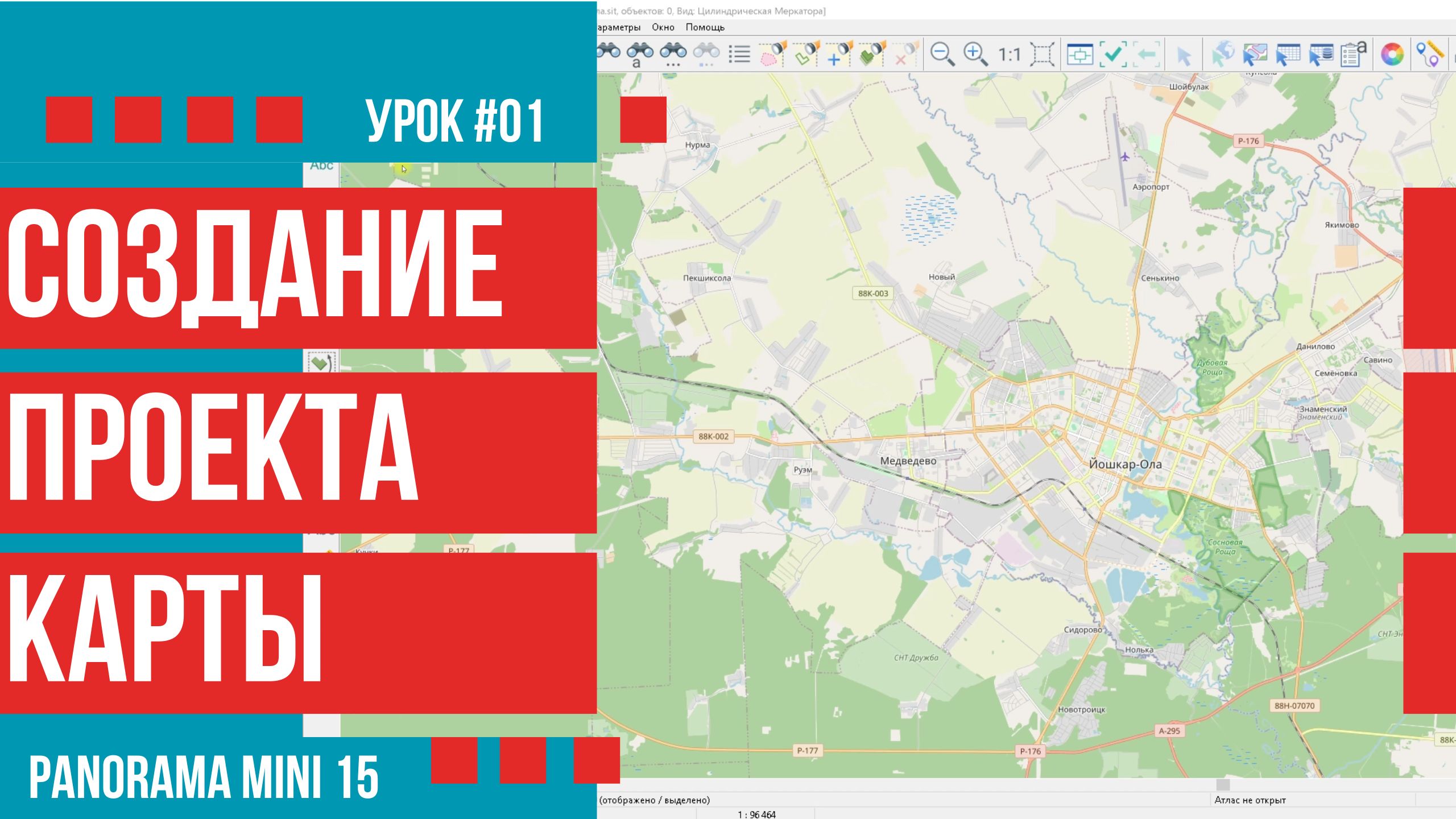This screenshot has height=819, width=1456.
Task: Click the zoom in magnifier icon
Action: [x=975, y=54]
